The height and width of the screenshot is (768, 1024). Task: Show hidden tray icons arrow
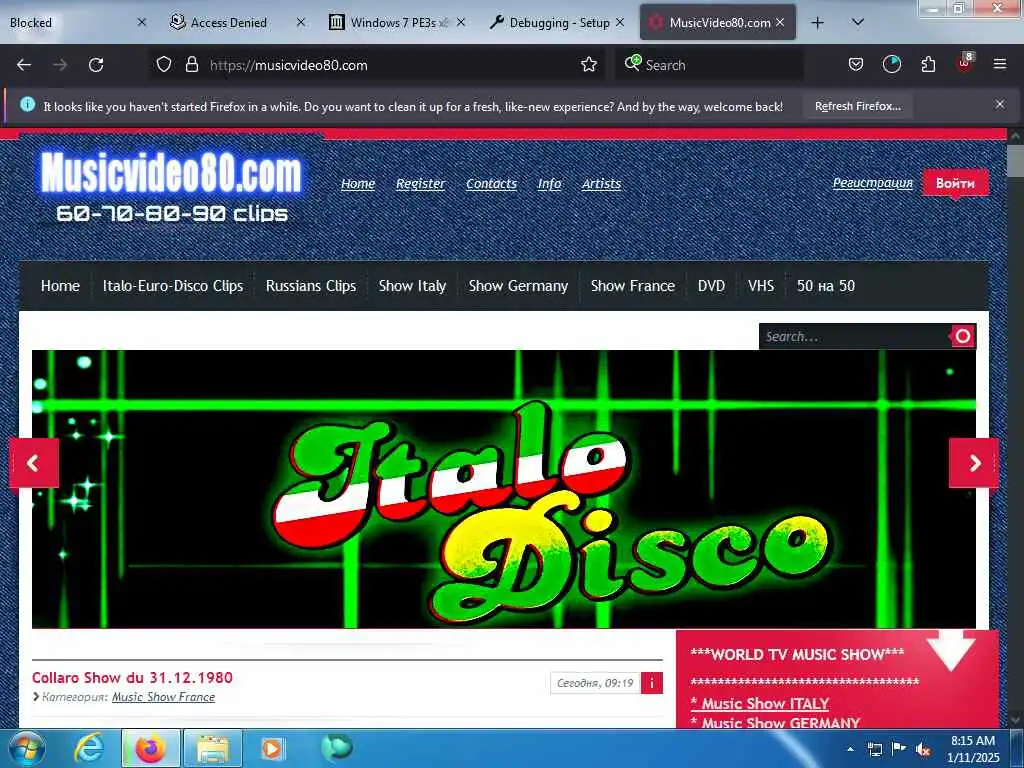(x=850, y=749)
